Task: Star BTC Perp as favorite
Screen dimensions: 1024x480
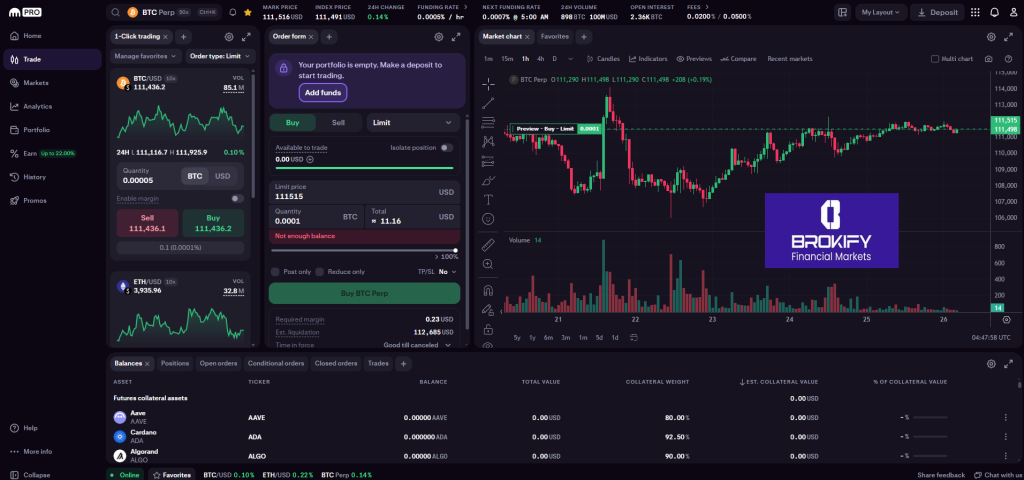Action: pos(247,13)
